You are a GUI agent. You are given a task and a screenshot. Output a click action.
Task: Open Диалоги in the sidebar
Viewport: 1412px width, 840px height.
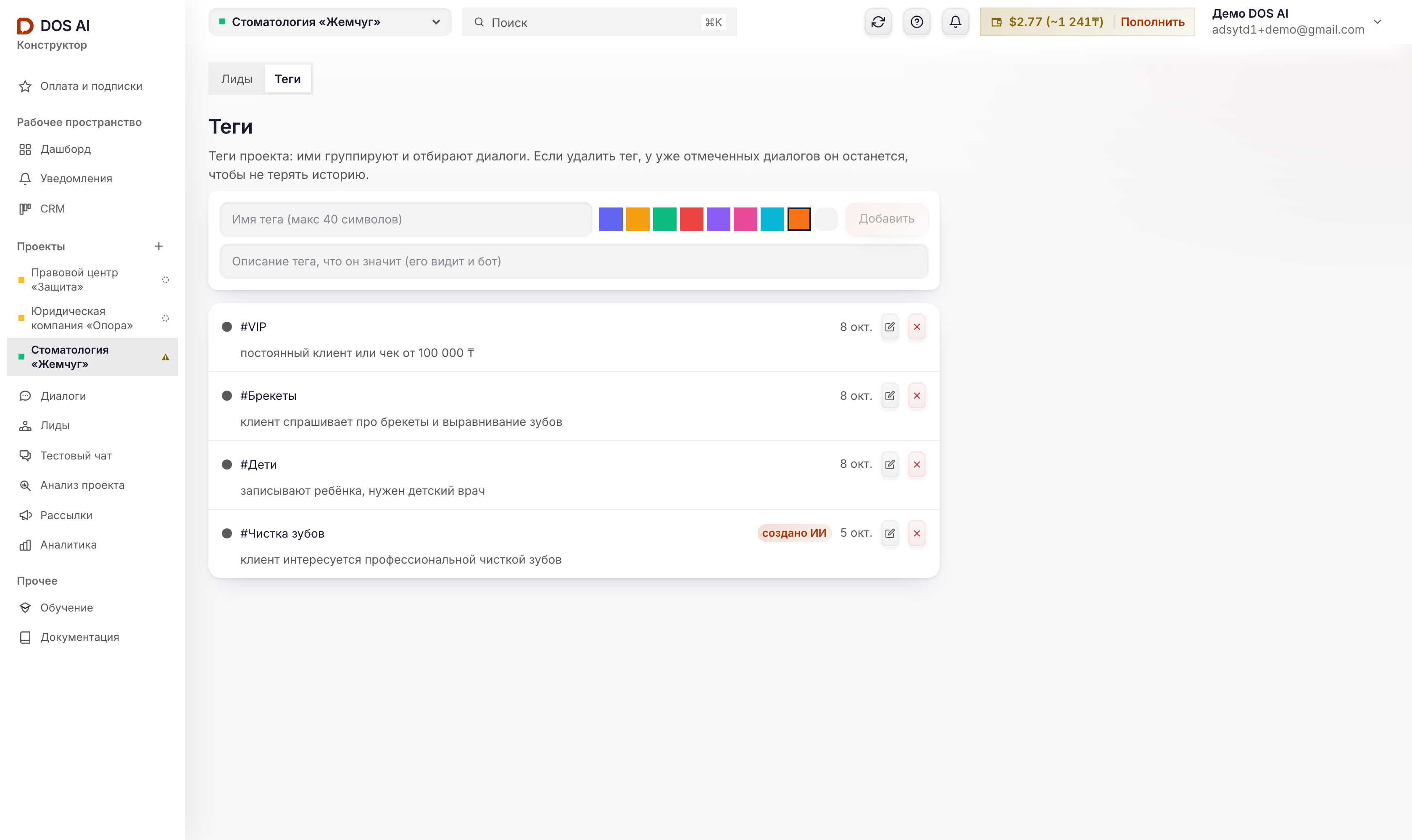[x=92, y=396]
